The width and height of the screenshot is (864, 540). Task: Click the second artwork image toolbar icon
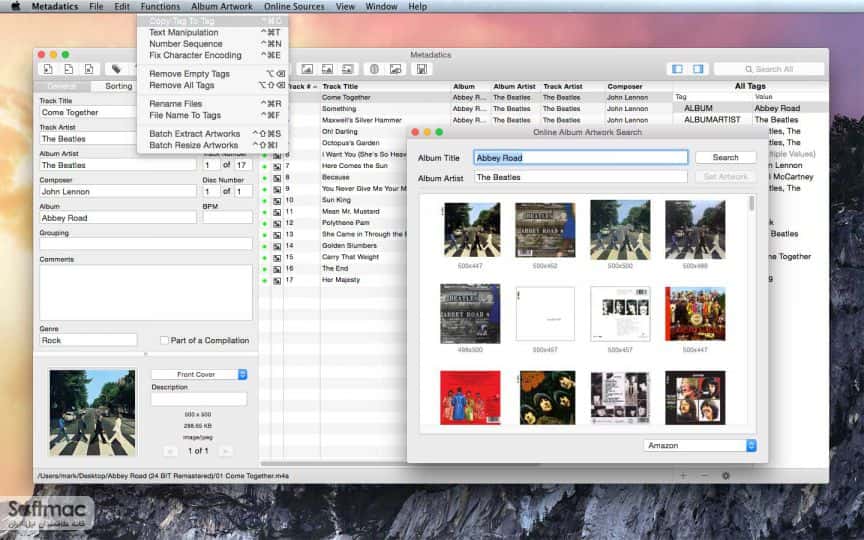[x=327, y=69]
